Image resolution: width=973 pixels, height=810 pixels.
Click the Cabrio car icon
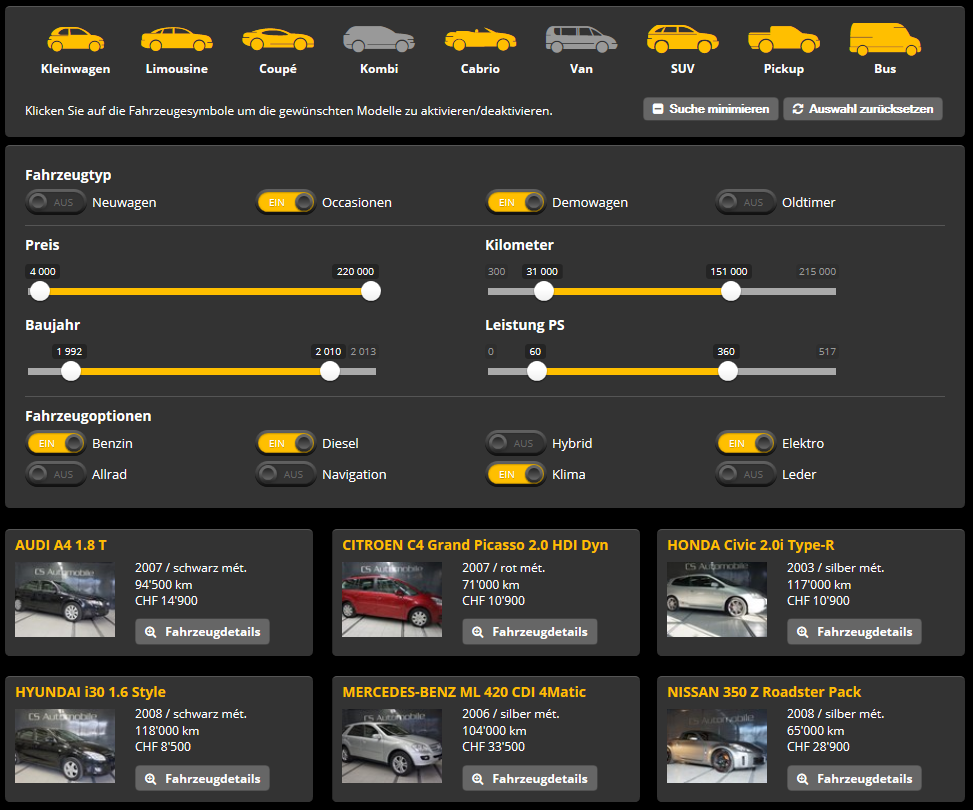[x=480, y=40]
